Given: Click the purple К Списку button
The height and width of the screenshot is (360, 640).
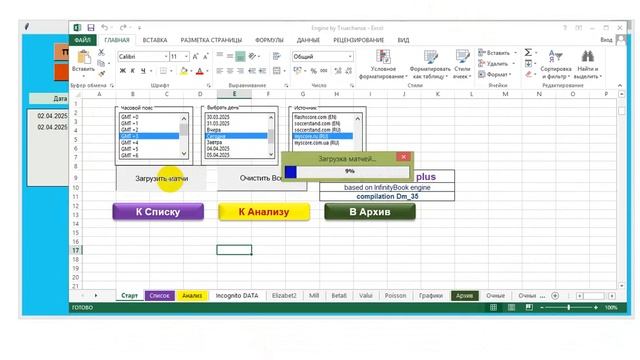Looking at the screenshot, I should [158, 212].
